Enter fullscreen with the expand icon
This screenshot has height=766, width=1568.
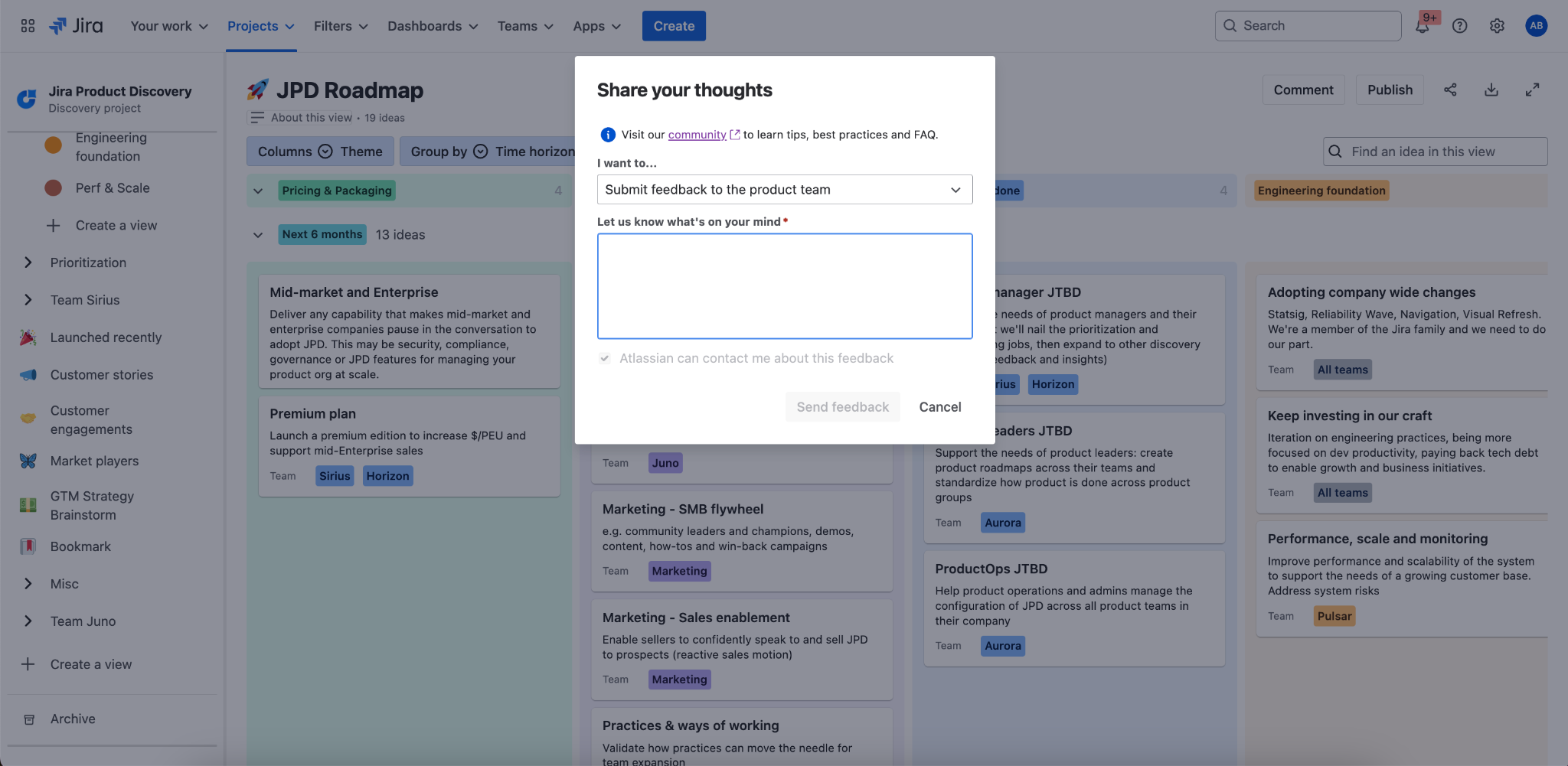1532,90
